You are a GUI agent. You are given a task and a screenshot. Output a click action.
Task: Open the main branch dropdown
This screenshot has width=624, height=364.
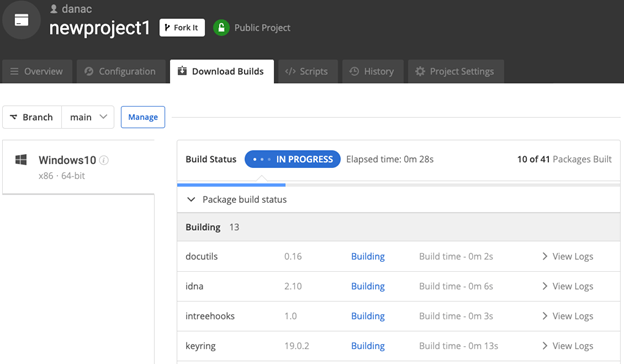88,117
